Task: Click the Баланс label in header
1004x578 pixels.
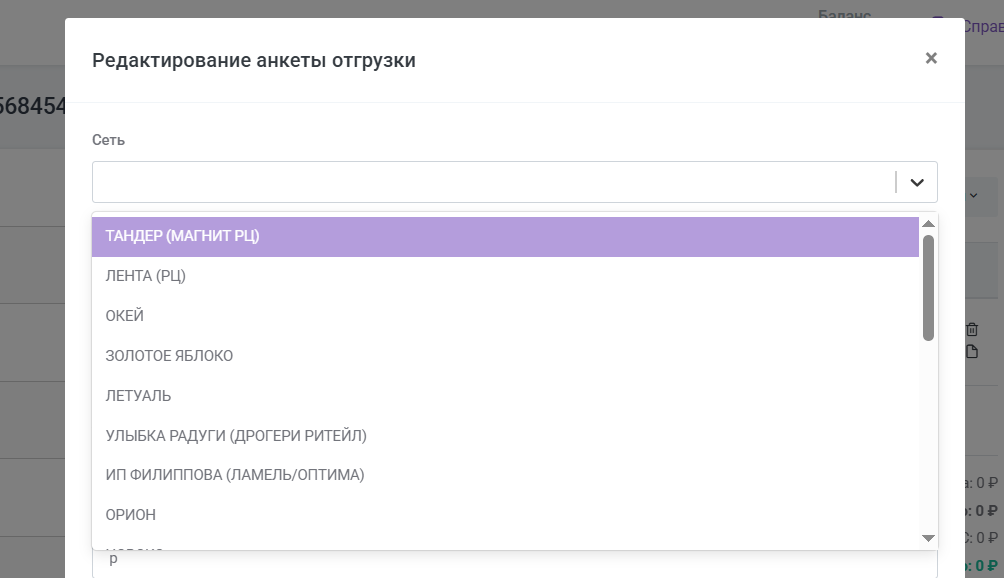Action: coord(845,15)
